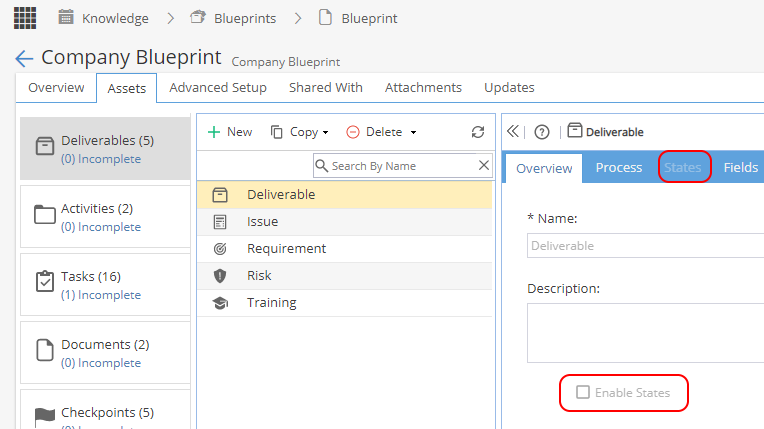
Task: Select the Assets tab
Action: coord(127,88)
